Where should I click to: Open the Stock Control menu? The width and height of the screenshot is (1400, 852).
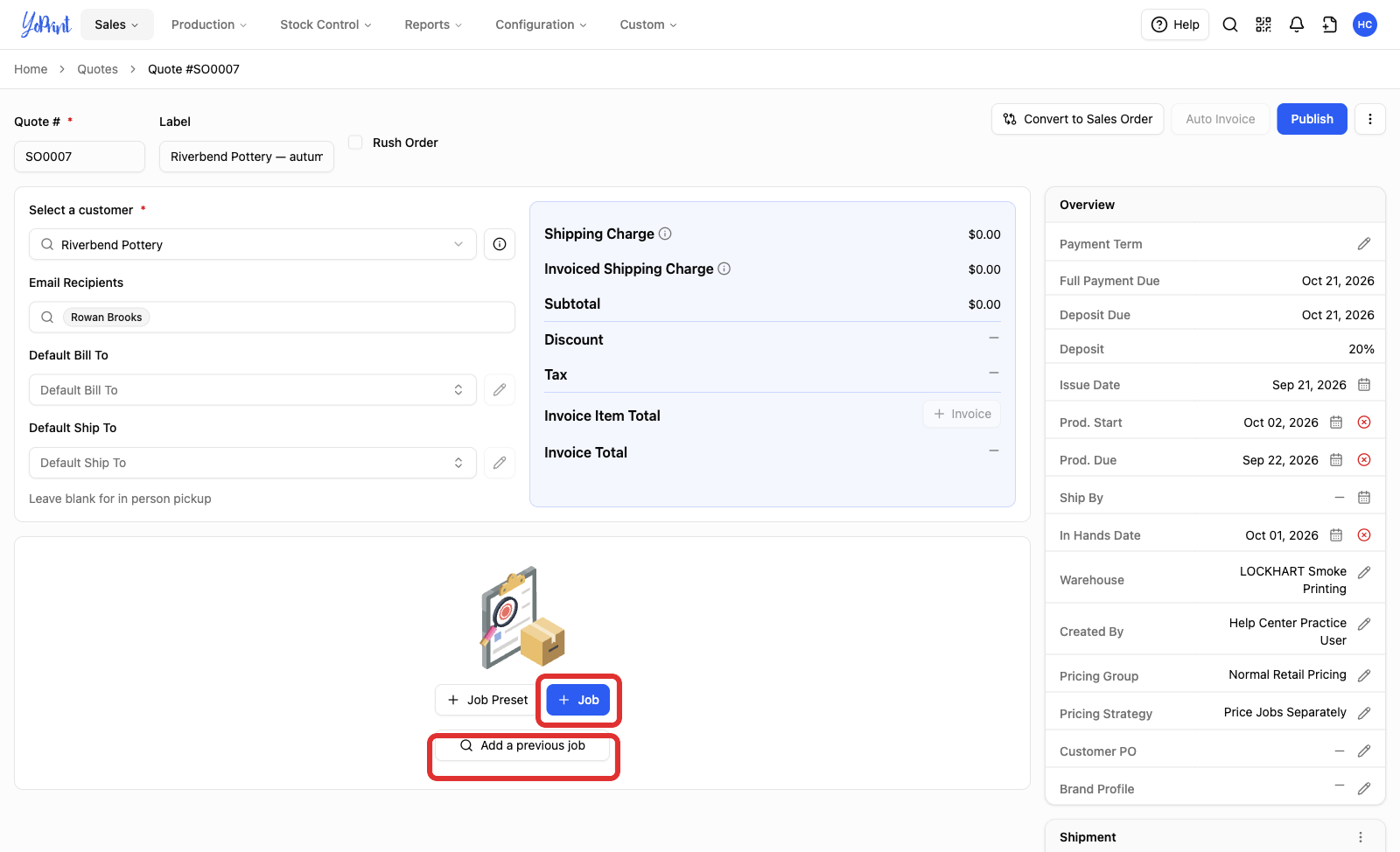[x=325, y=24]
